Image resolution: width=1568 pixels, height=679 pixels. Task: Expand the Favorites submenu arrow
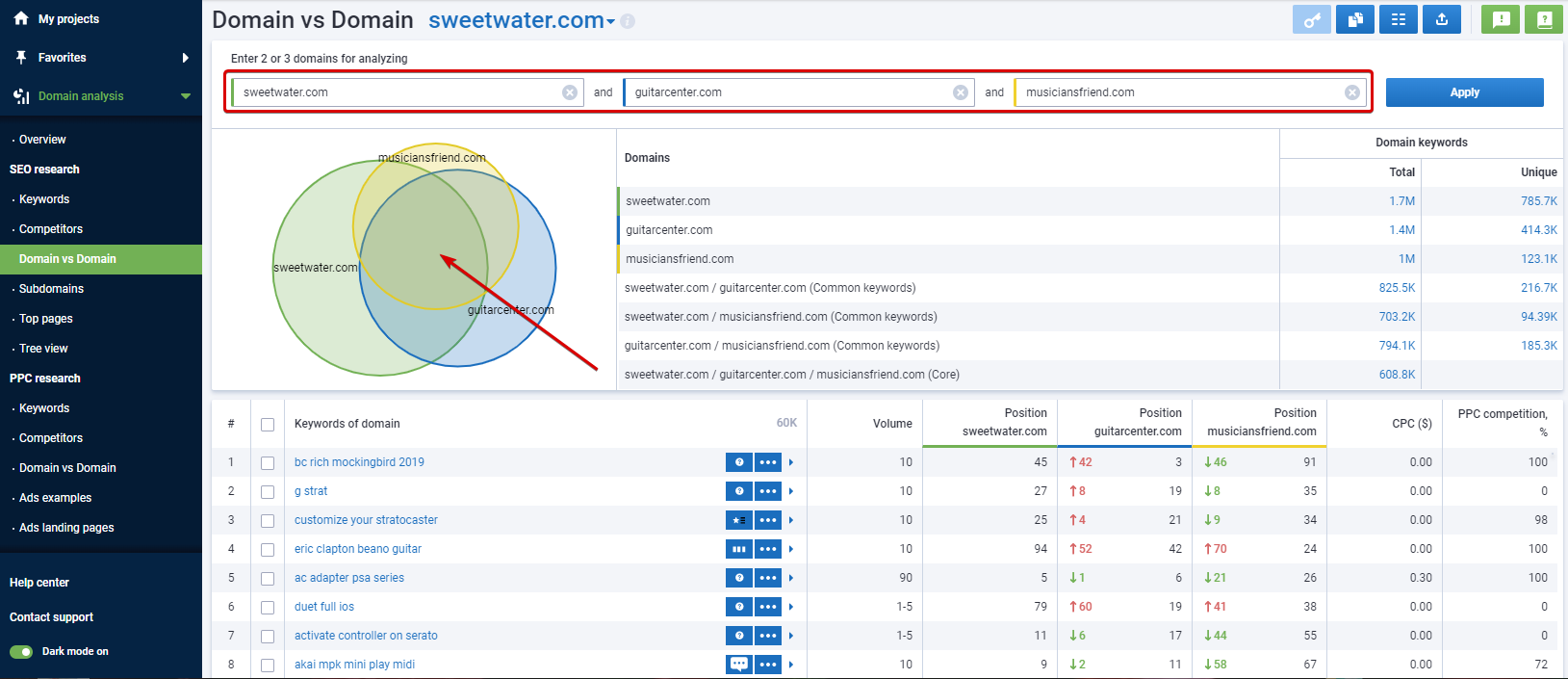pos(186,58)
